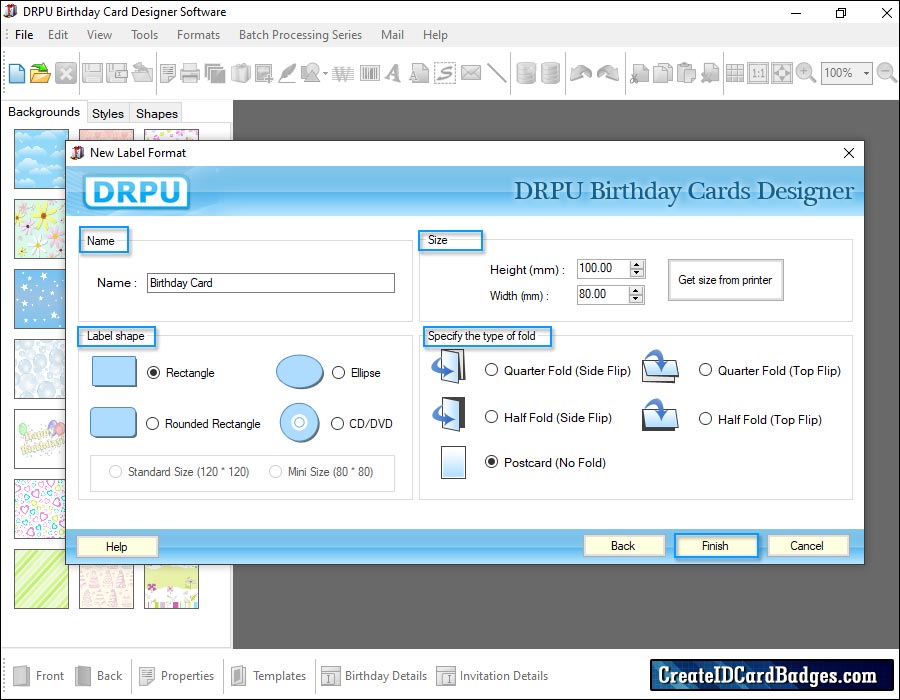
Task: Click the zoom out magnifier icon
Action: (887, 73)
